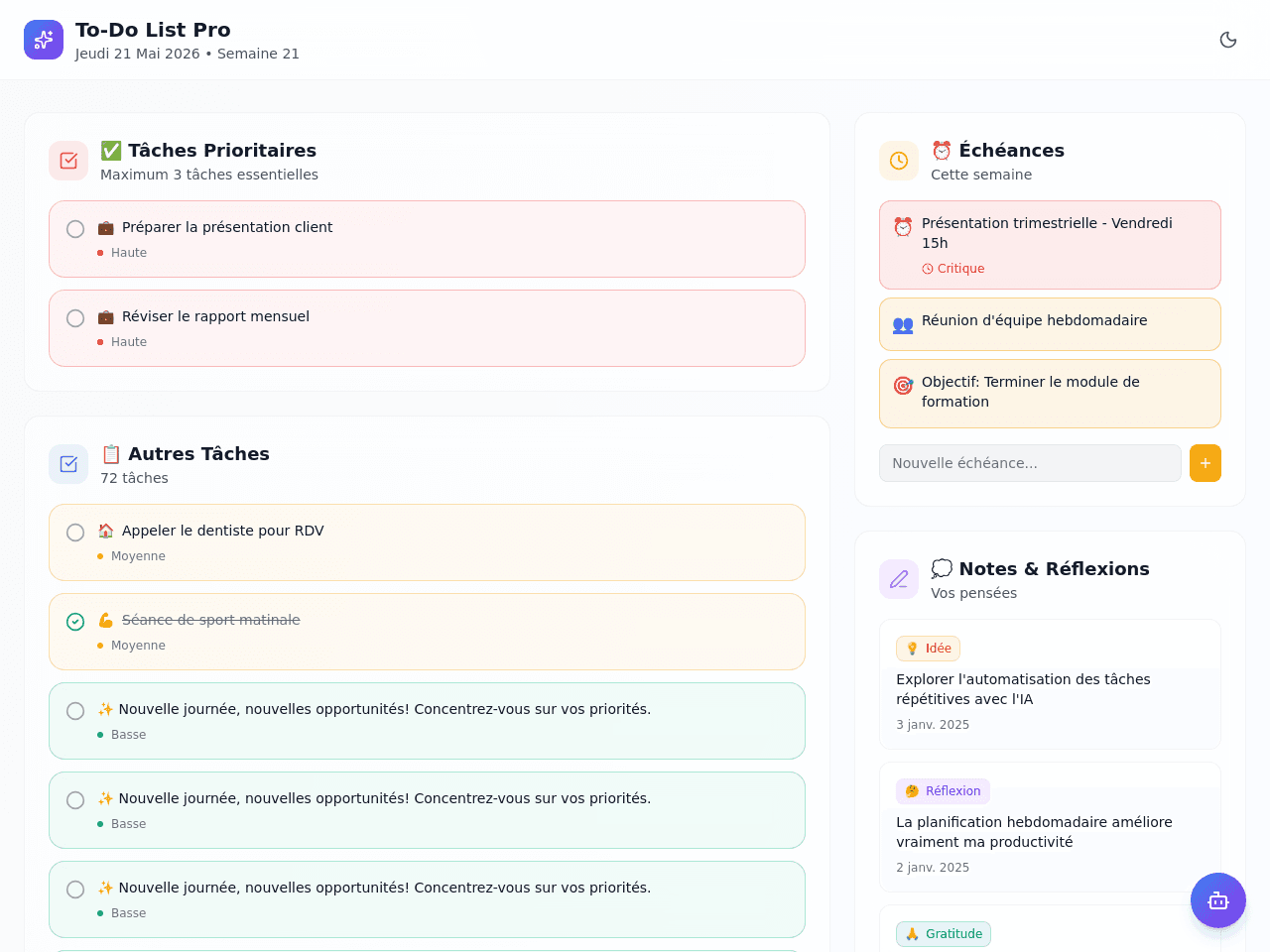Click the house icon on Appeler le dentiste
1270x952 pixels.
pos(106,532)
